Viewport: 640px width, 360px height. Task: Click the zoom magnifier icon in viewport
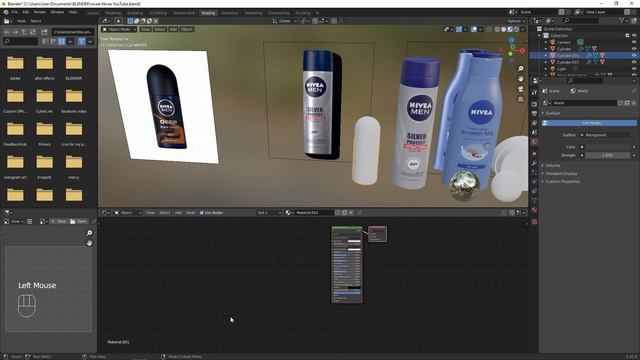(x=520, y=69)
